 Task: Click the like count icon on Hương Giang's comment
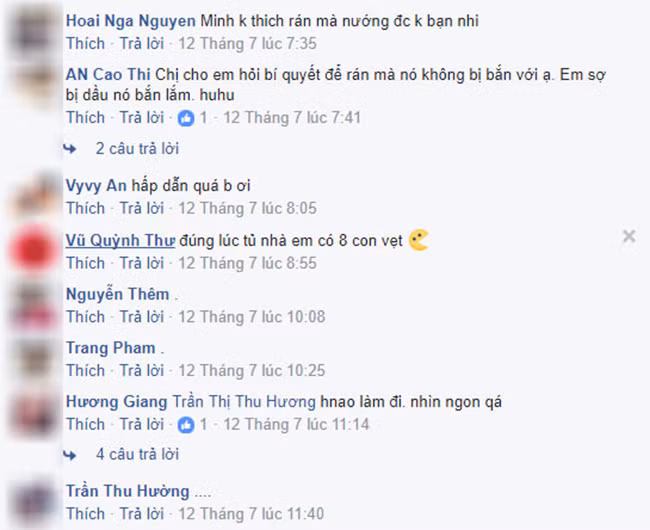coord(186,425)
